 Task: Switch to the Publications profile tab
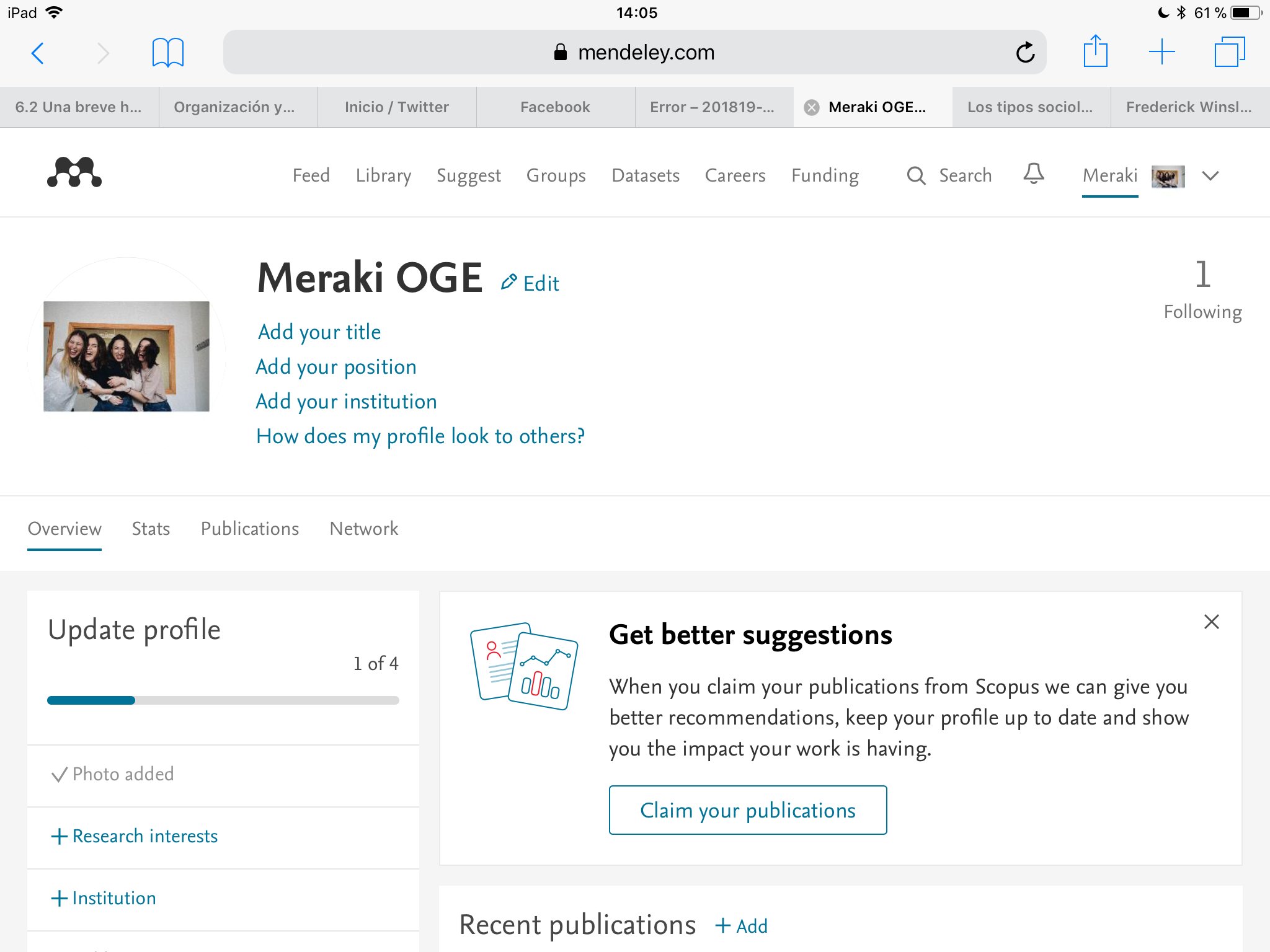click(x=249, y=529)
